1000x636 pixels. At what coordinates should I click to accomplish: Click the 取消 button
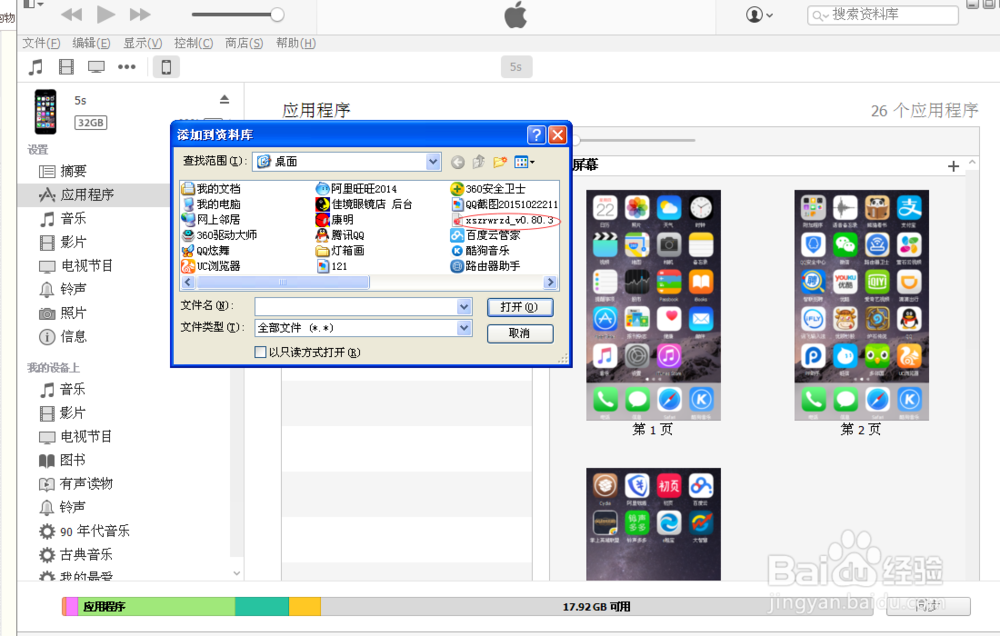[x=520, y=333]
